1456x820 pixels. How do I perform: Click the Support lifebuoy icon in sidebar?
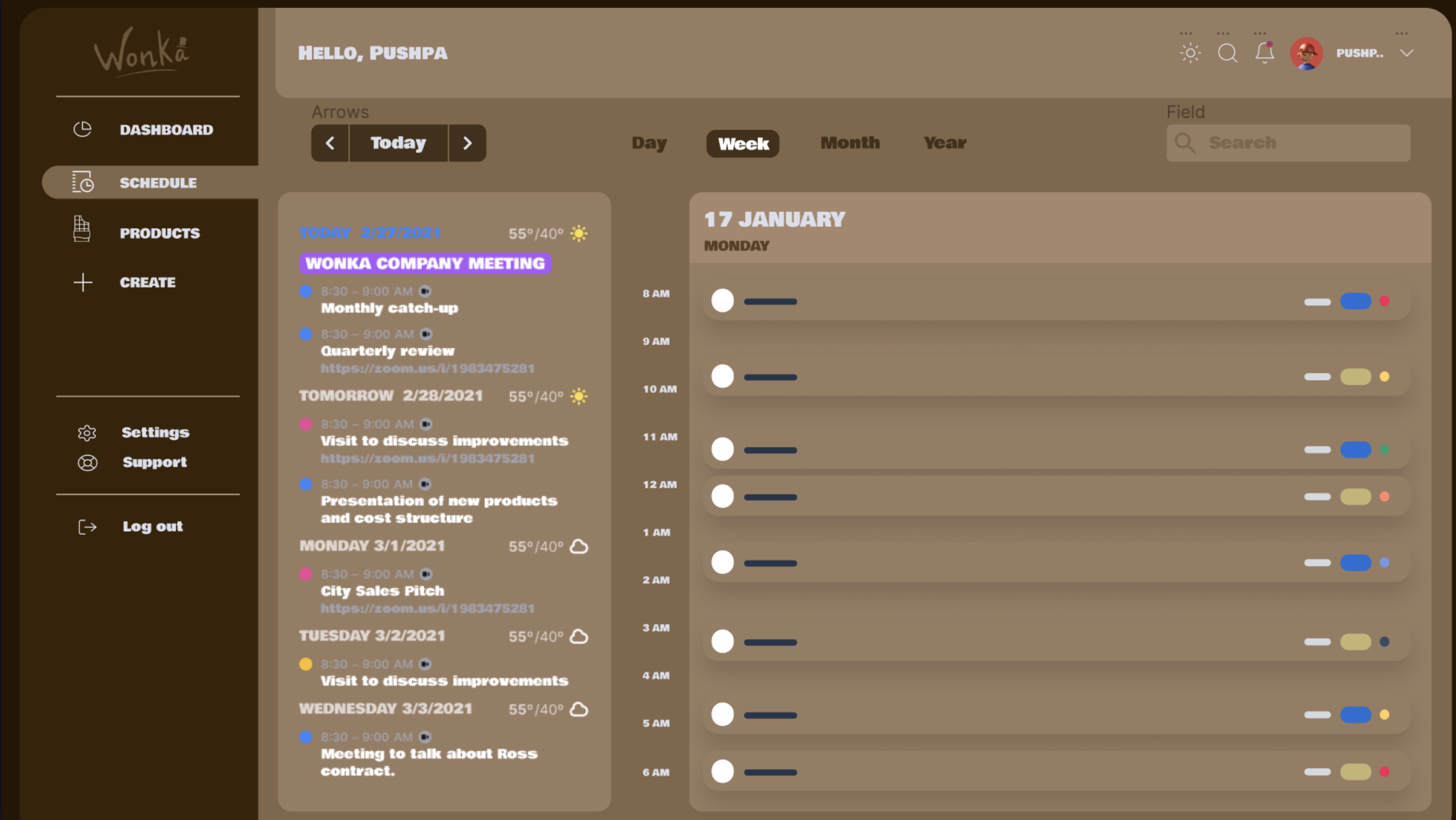[87, 463]
